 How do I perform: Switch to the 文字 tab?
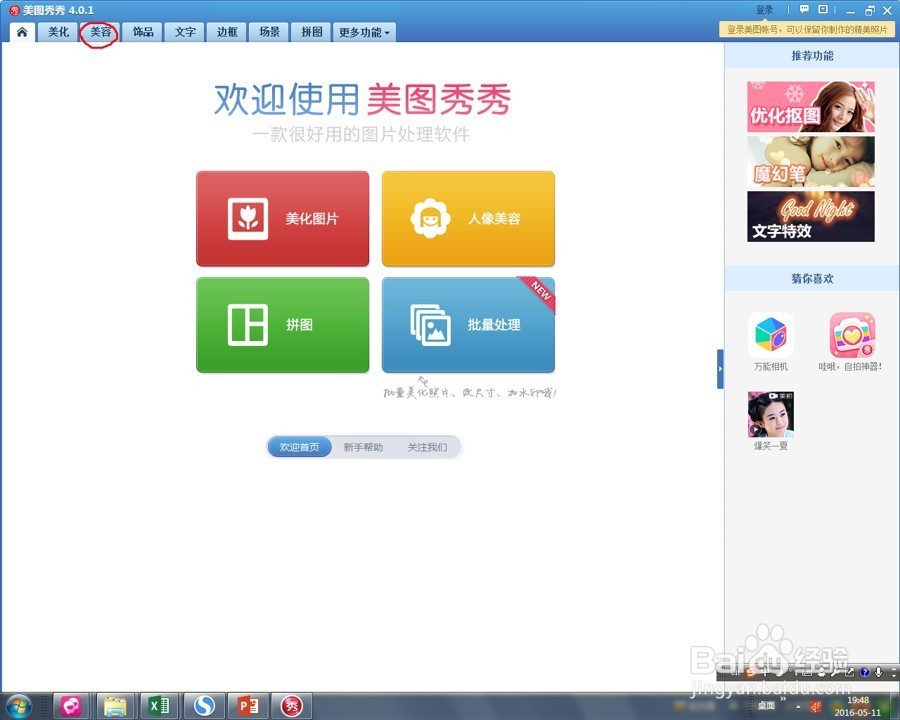pos(185,32)
